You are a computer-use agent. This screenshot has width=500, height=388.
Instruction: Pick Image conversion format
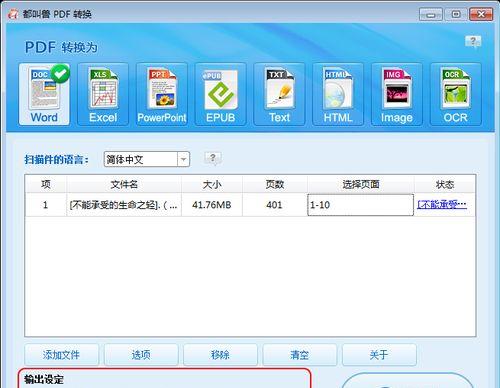pos(397,94)
